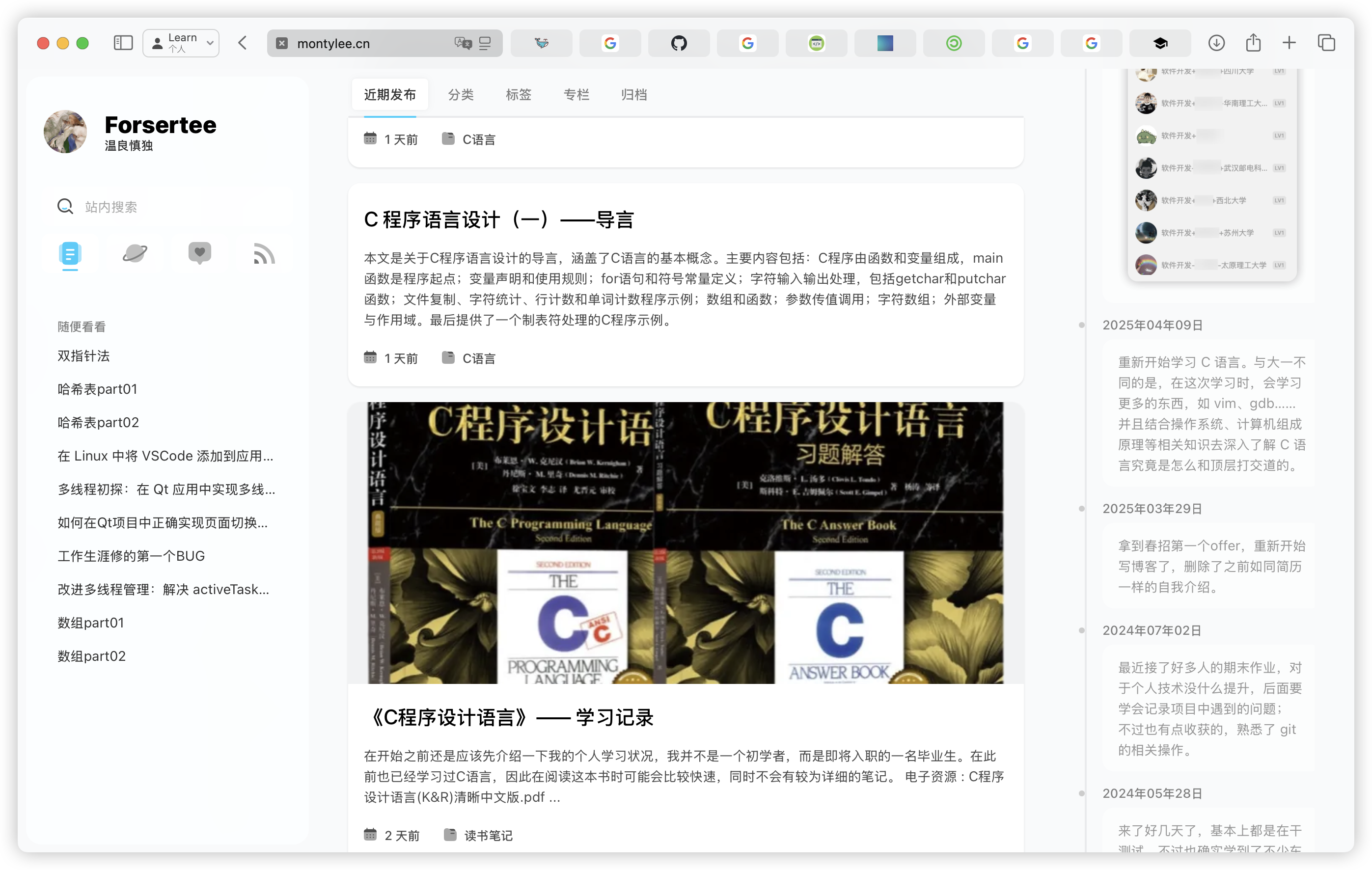Show Safari downloads
This screenshot has height=870, width=1372.
click(1216, 43)
